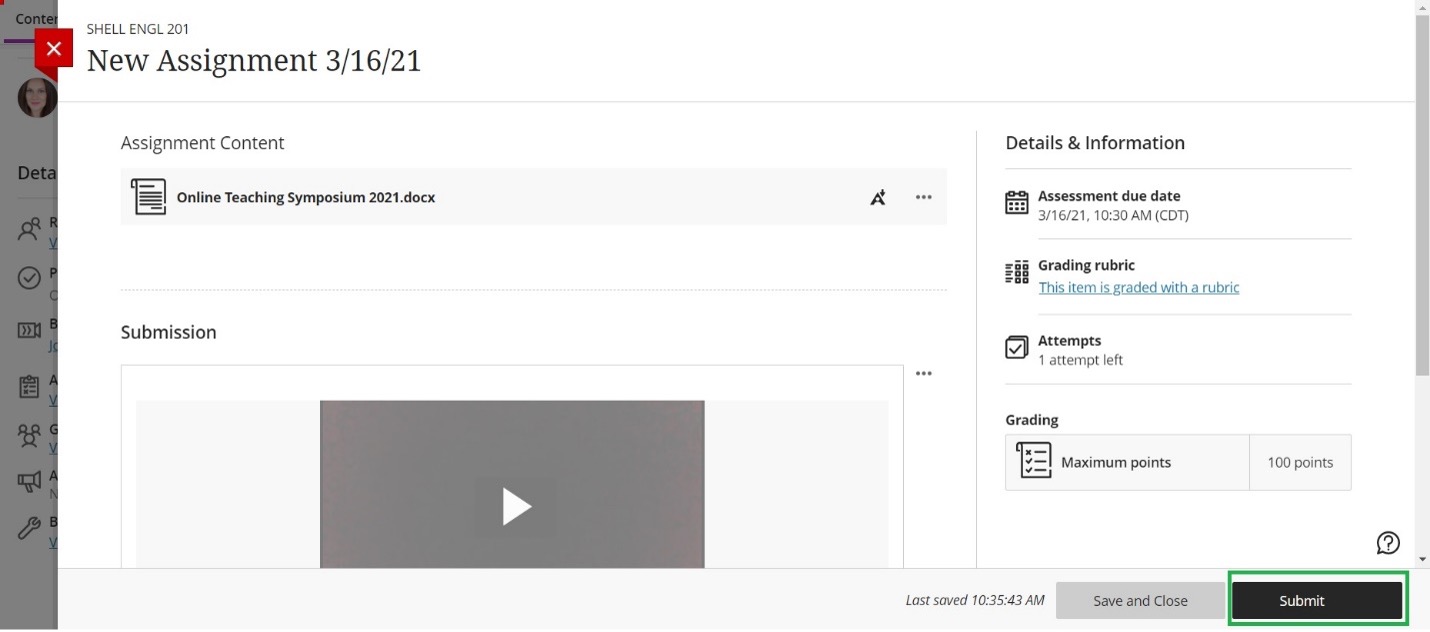The width and height of the screenshot is (1430, 632).
Task: Switch to the Content tab behind panel
Action: [34, 19]
